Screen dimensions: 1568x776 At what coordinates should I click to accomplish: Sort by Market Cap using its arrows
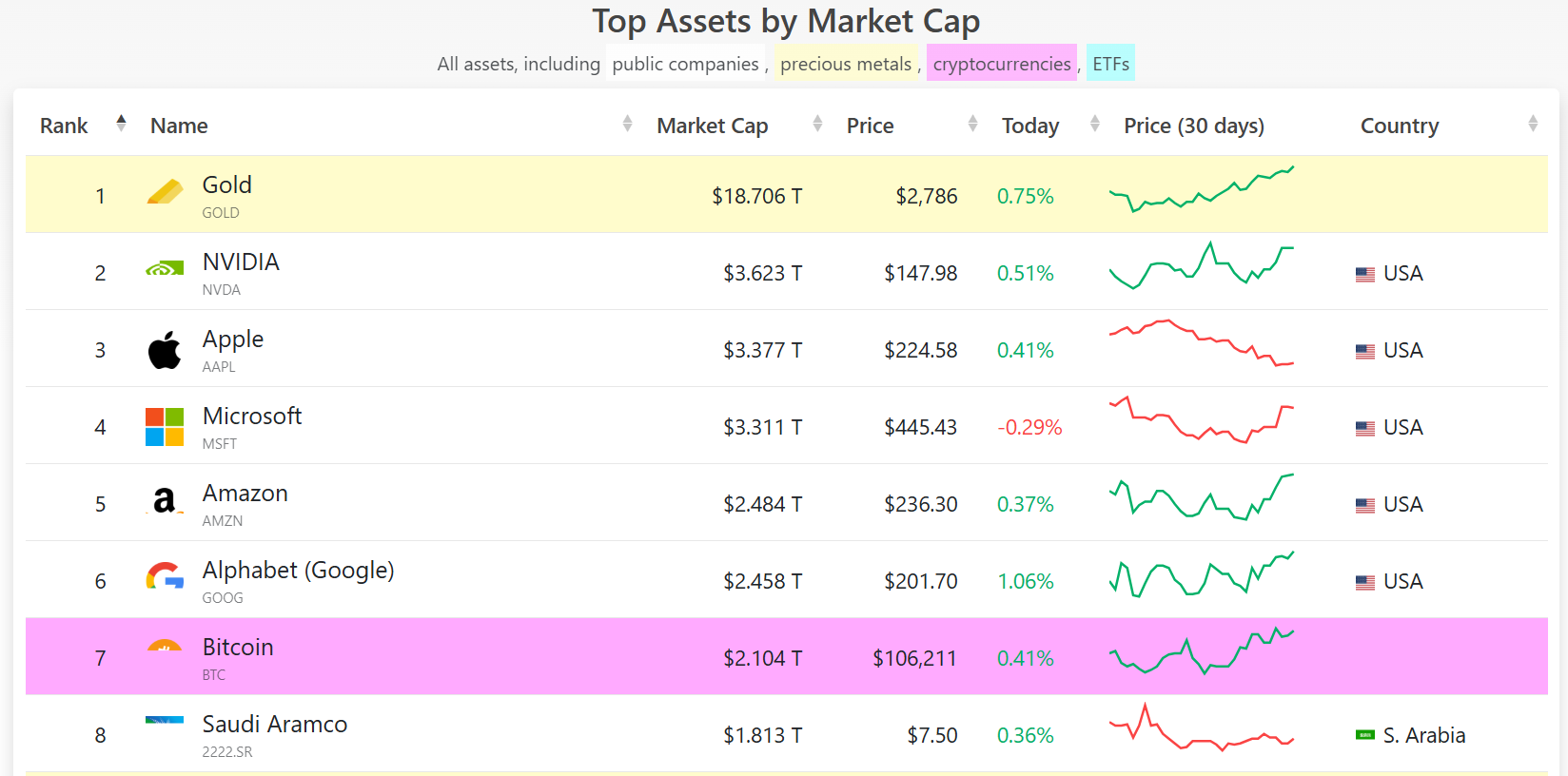click(817, 124)
